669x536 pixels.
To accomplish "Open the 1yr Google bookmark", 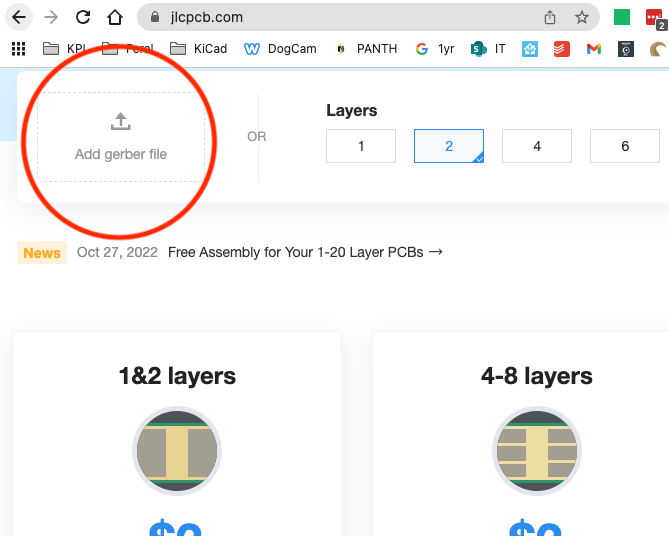I will (435, 49).
